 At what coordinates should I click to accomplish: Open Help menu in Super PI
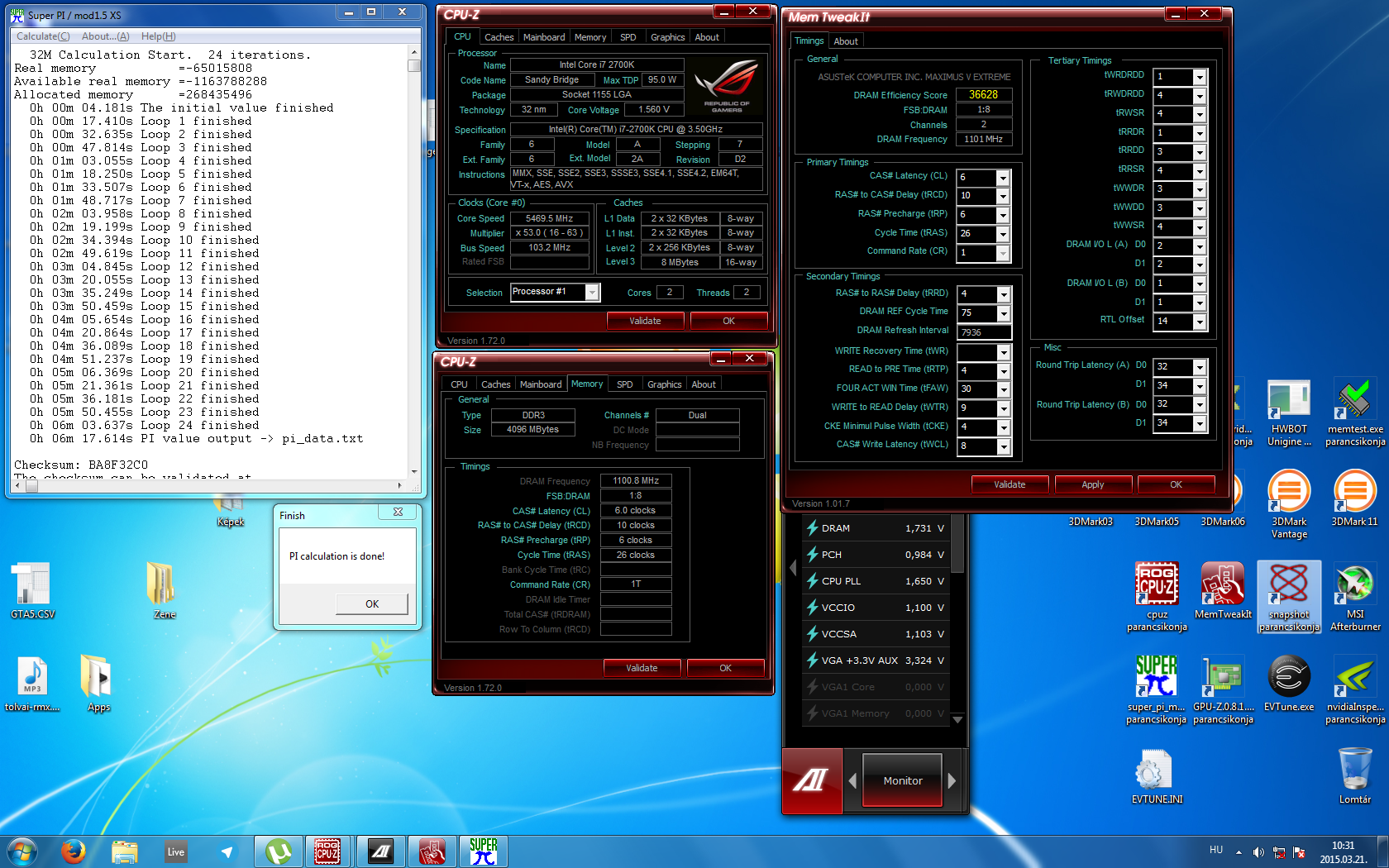point(158,36)
